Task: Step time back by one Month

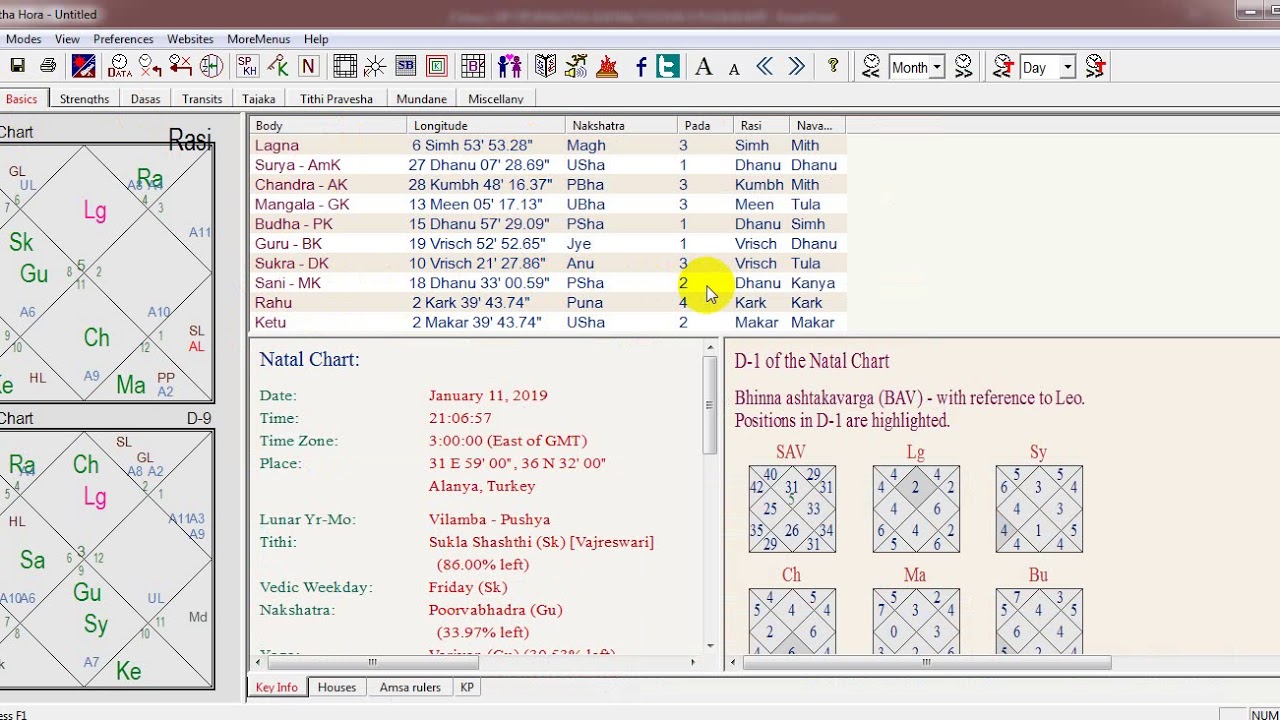Action: (x=871, y=66)
